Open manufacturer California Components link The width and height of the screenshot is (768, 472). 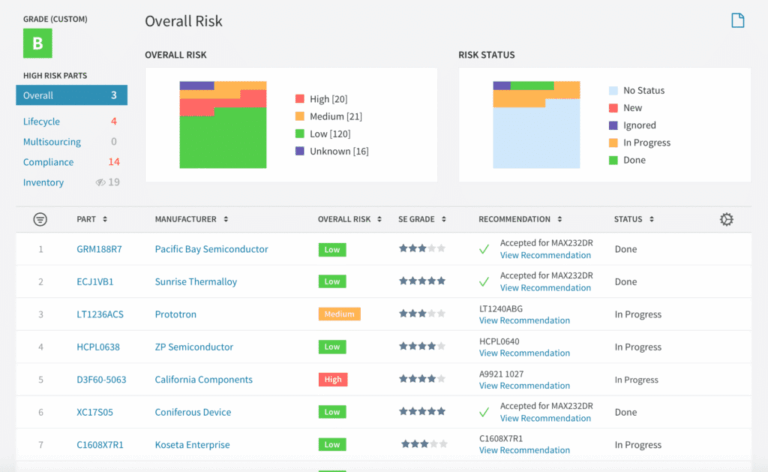(204, 379)
